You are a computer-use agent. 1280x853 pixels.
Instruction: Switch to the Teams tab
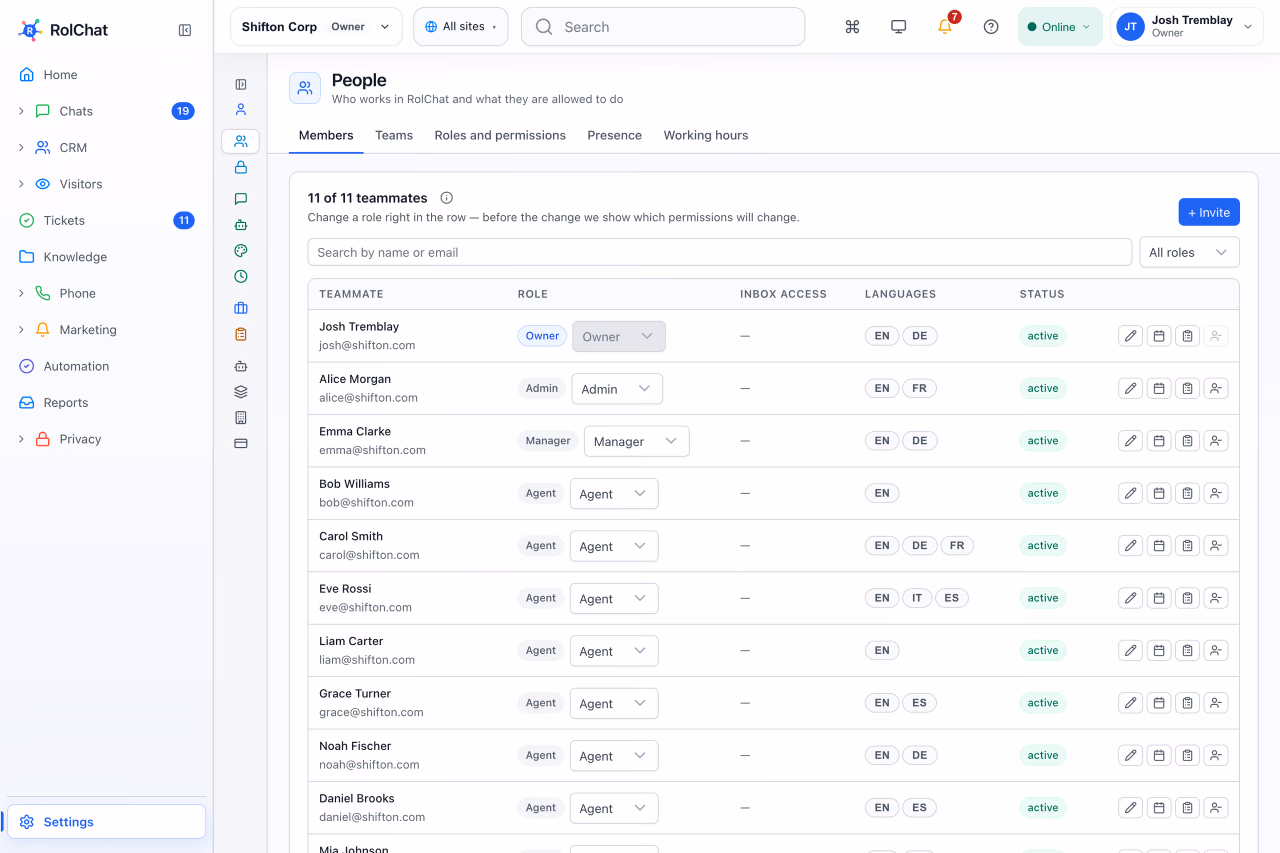point(394,135)
